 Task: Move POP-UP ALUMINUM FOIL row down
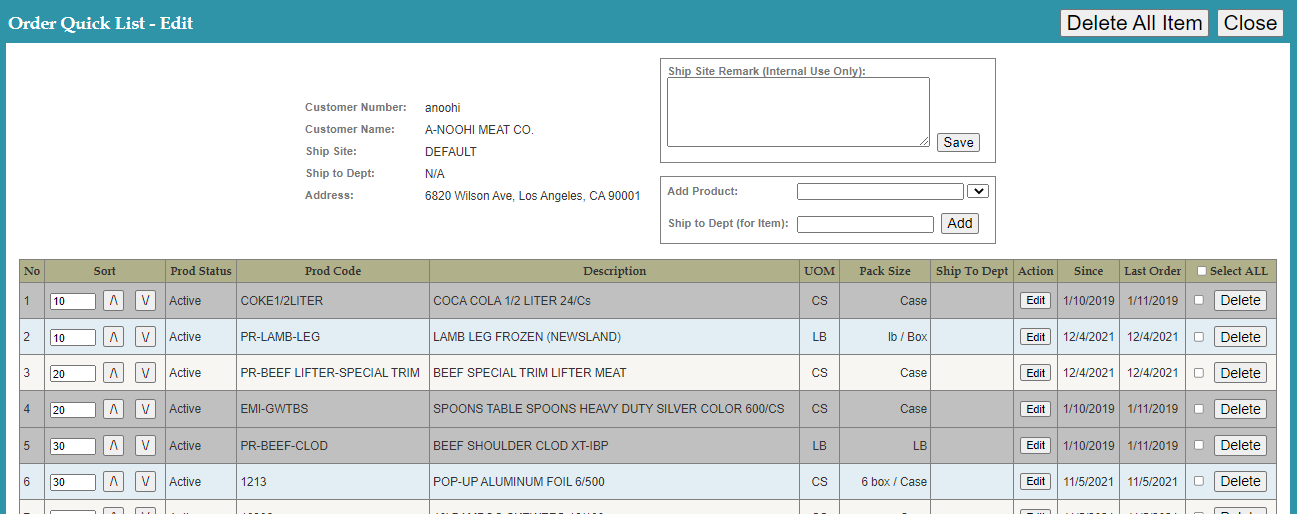click(x=145, y=481)
